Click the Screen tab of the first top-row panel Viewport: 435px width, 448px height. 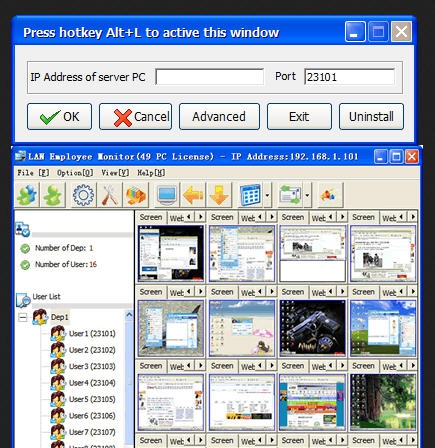tap(151, 217)
